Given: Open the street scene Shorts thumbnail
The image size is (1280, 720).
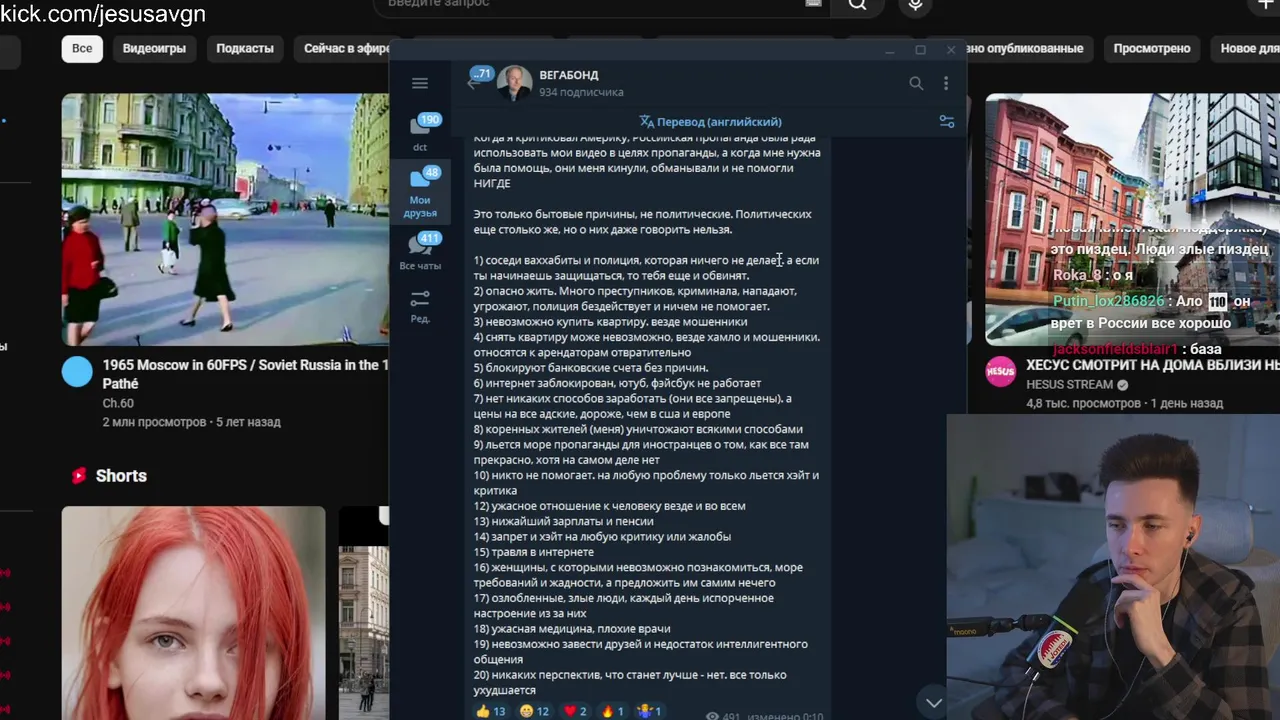Looking at the screenshot, I should coord(363,612).
